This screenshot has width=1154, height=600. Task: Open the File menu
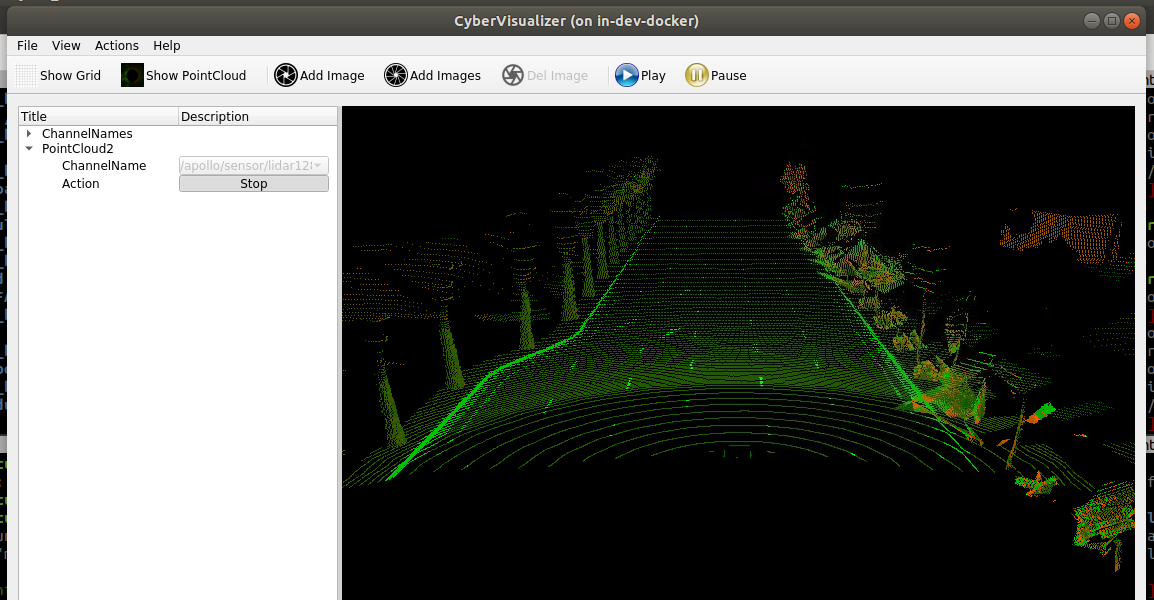[27, 45]
